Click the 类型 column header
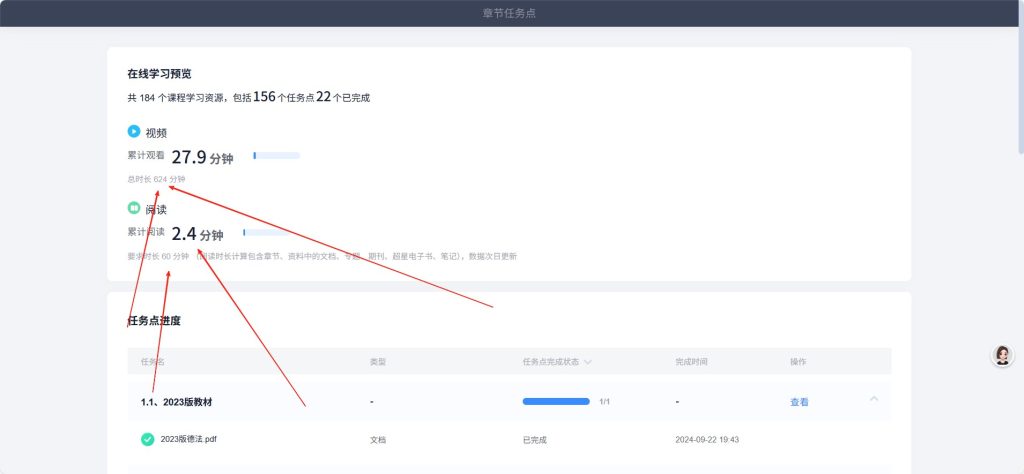 377,362
